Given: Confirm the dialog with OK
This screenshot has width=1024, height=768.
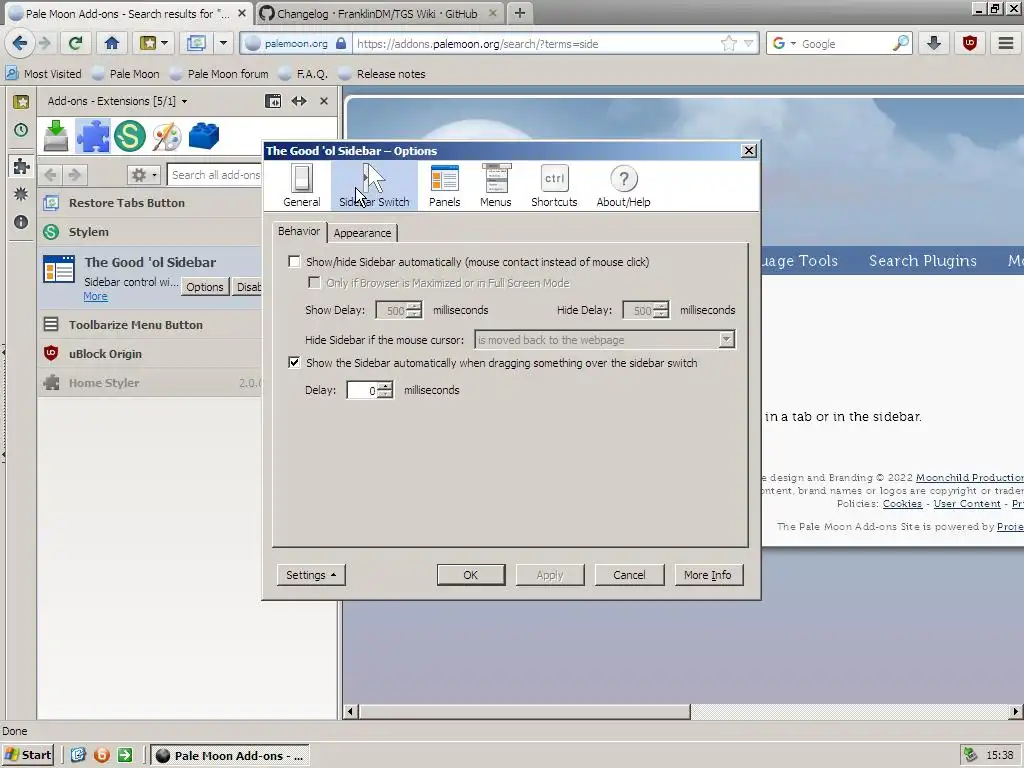Looking at the screenshot, I should (x=471, y=575).
